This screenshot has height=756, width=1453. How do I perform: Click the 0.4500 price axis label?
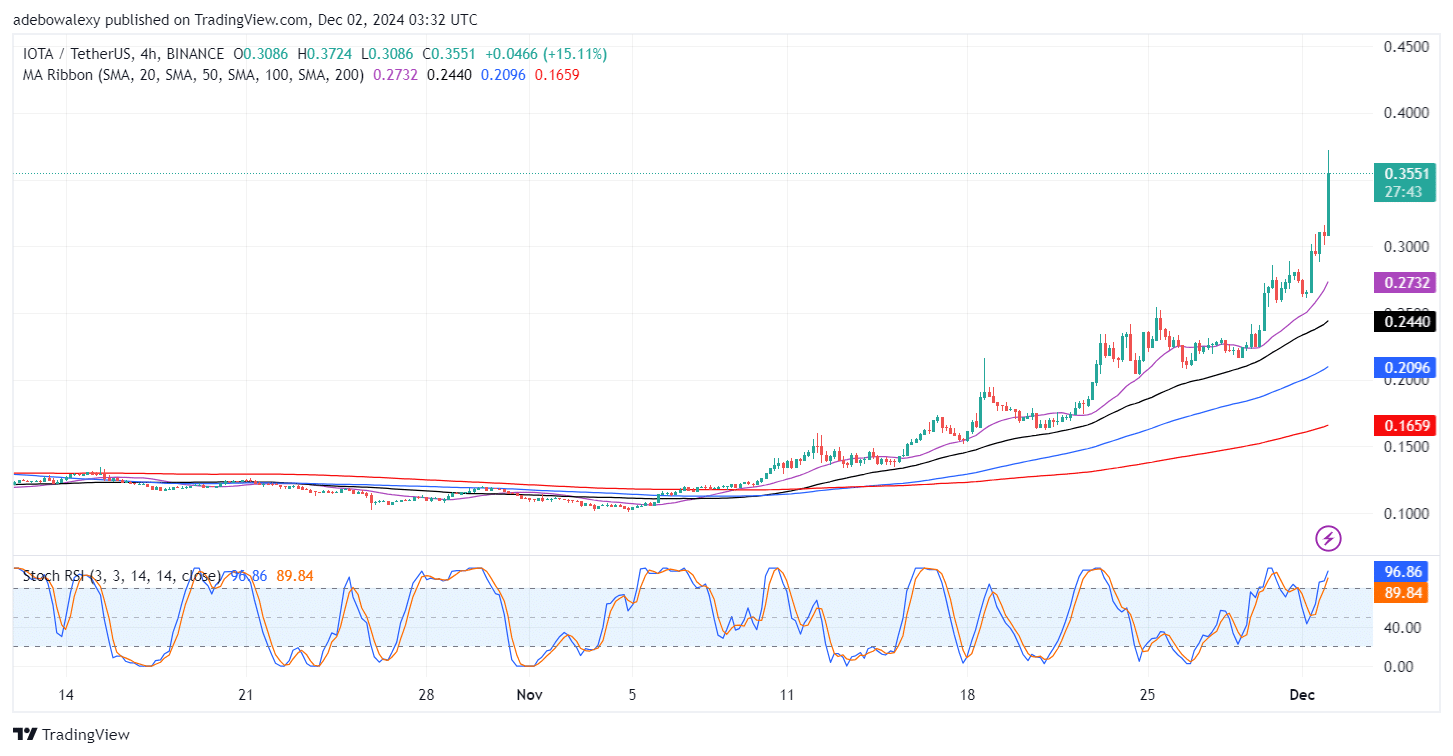point(1408,47)
